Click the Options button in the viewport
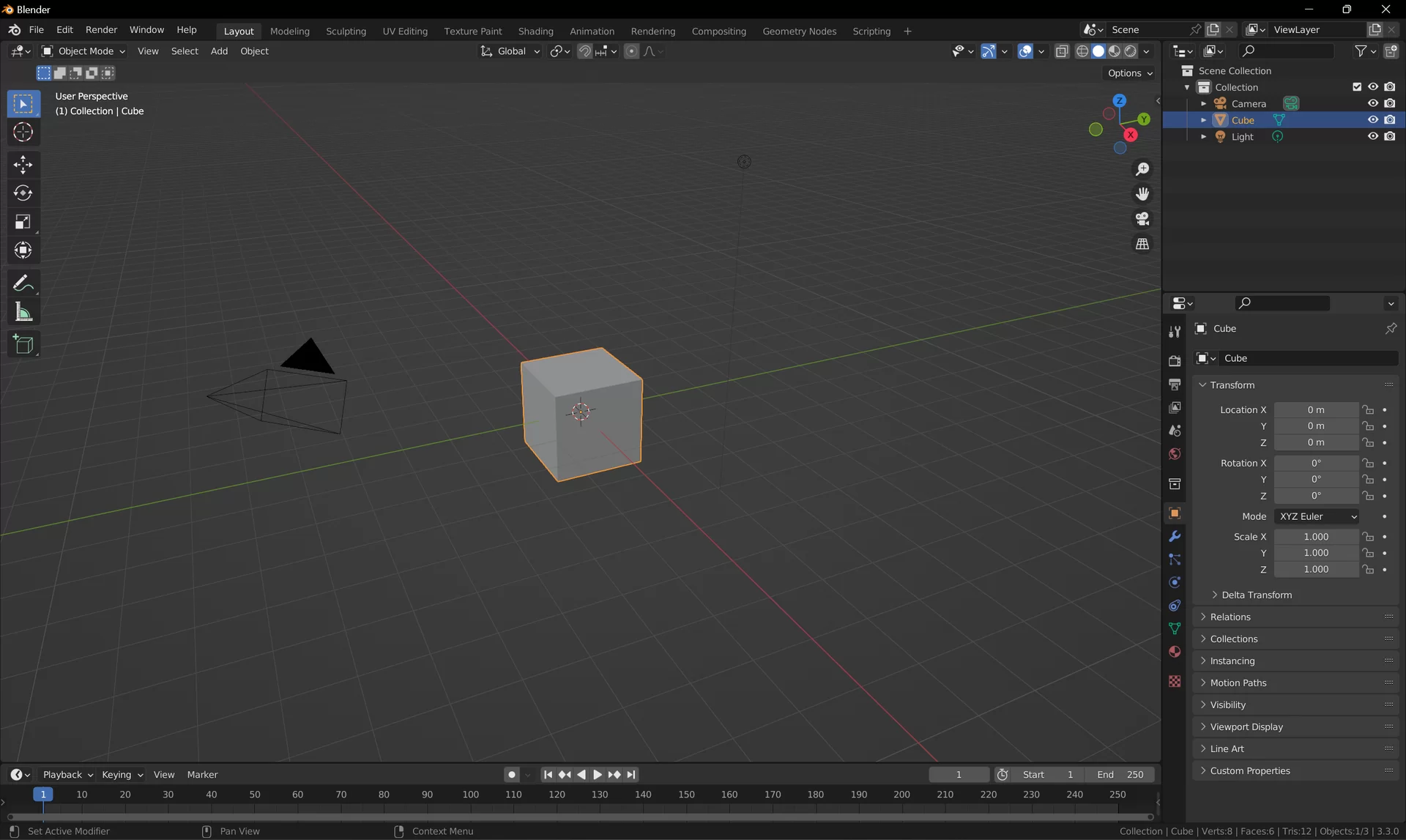Image resolution: width=1406 pixels, height=840 pixels. tap(1130, 73)
